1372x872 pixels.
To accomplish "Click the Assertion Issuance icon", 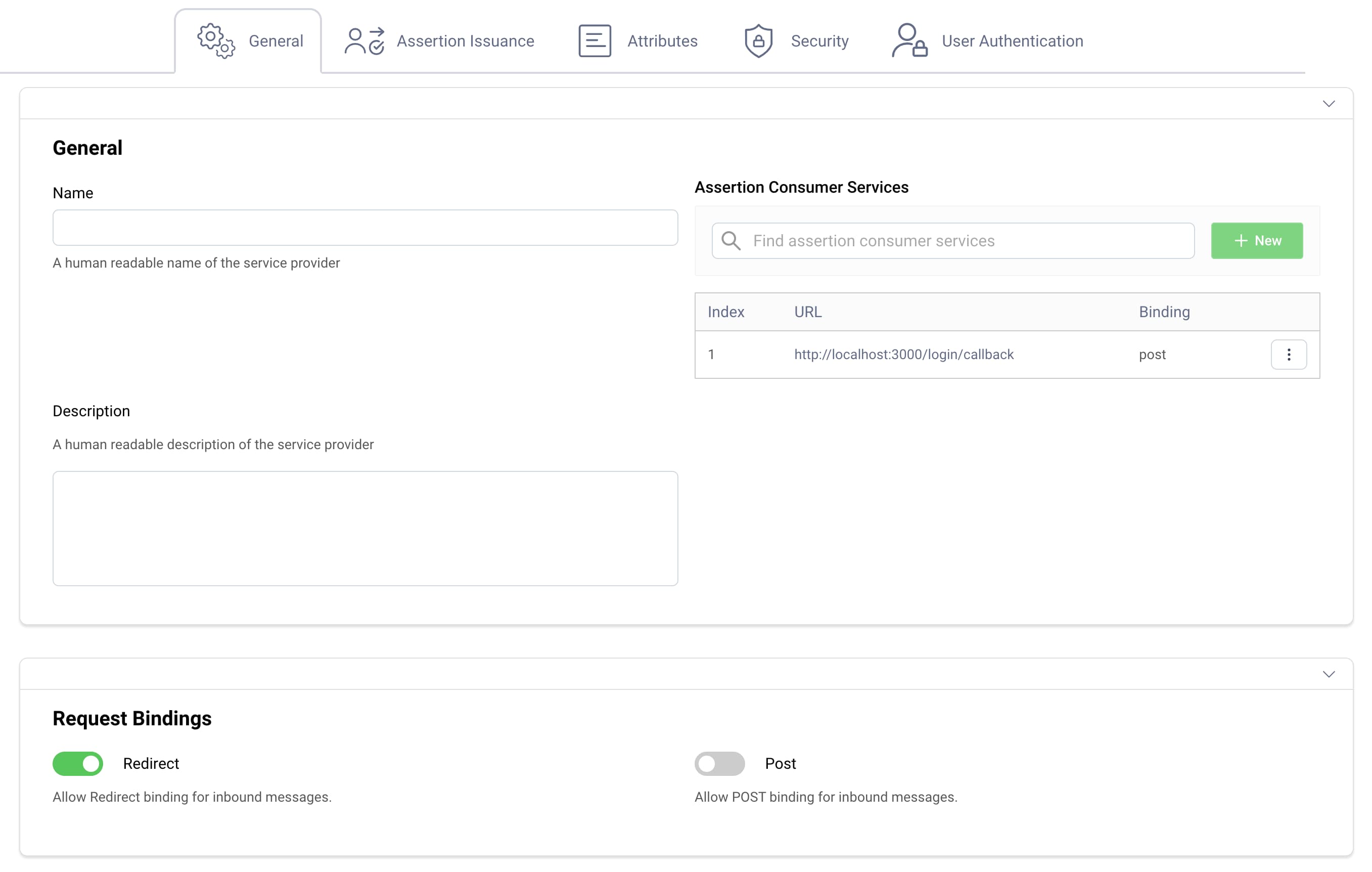I will (x=364, y=40).
